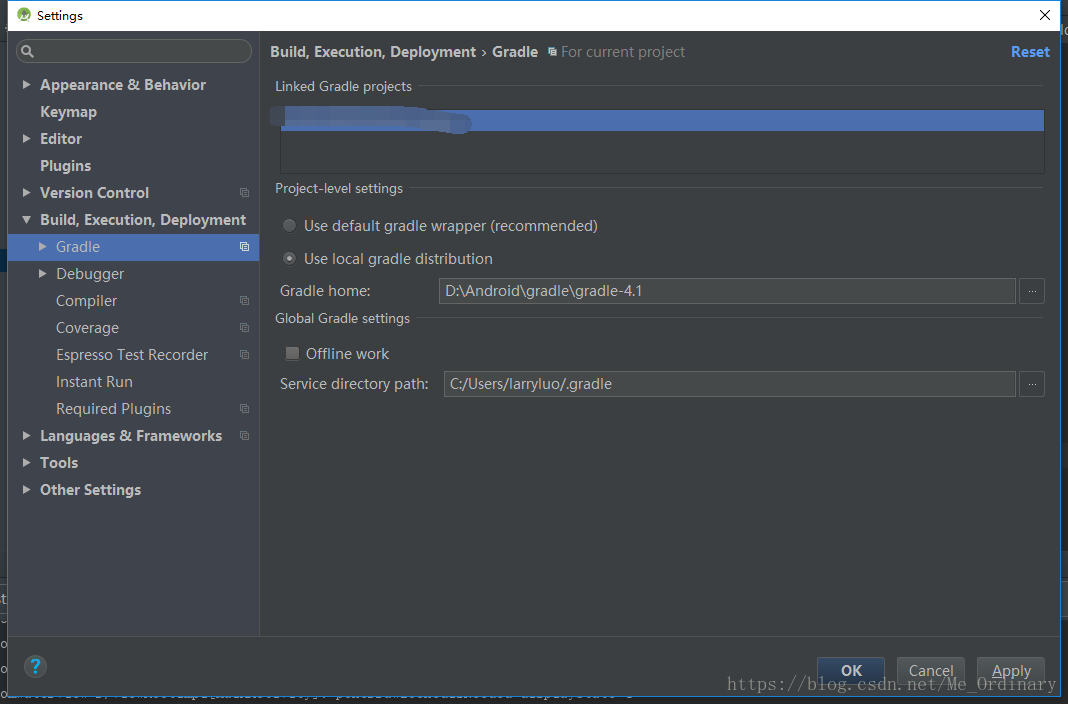
Task: Select Use local gradle distribution option
Action: tap(289, 259)
